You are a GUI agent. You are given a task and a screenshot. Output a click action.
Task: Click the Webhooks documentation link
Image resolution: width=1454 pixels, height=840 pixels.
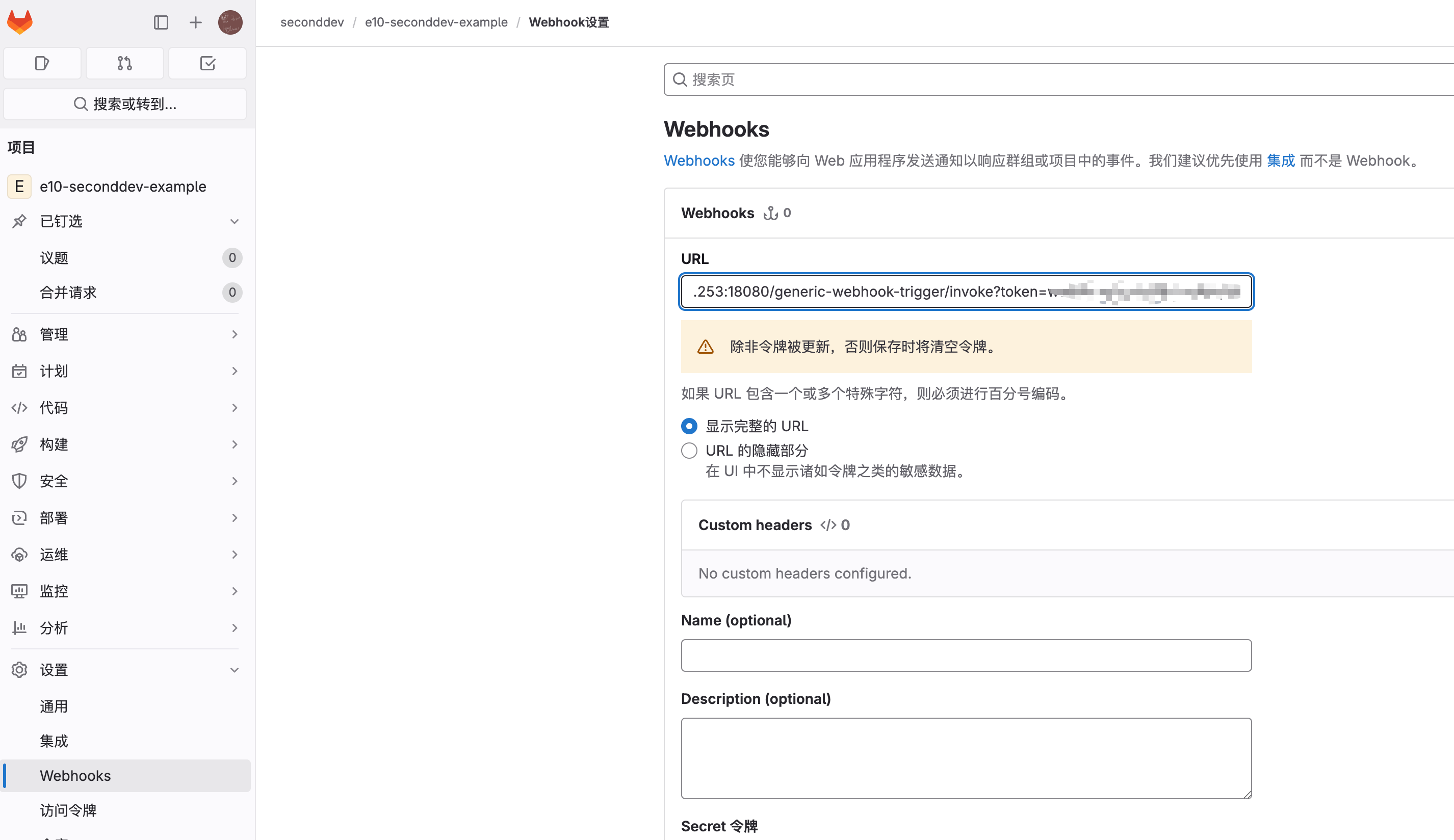[699, 161]
